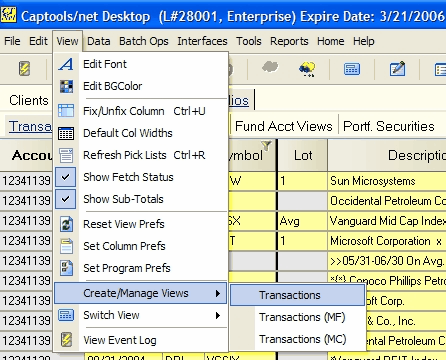Toggle the filter icon on the Symbol column
The width and height of the screenshot is (446, 360).
tap(266, 145)
